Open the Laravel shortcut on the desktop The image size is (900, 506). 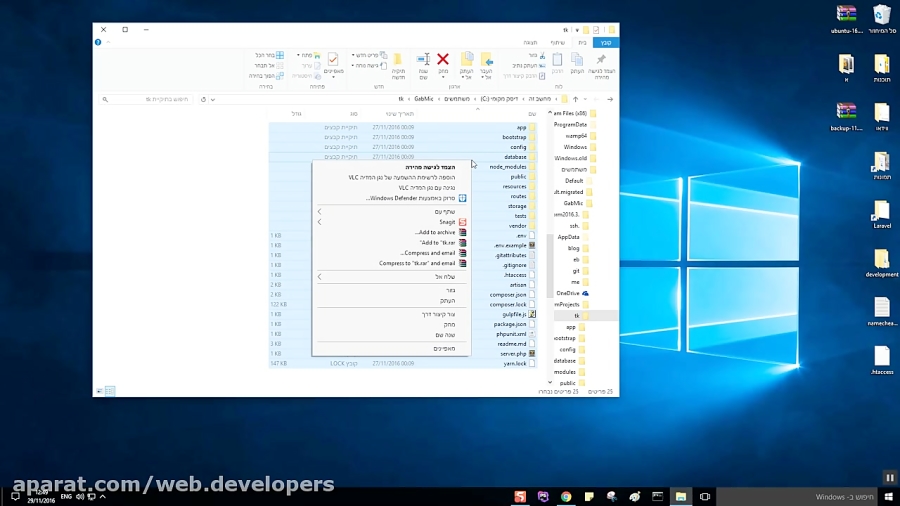coord(881,213)
